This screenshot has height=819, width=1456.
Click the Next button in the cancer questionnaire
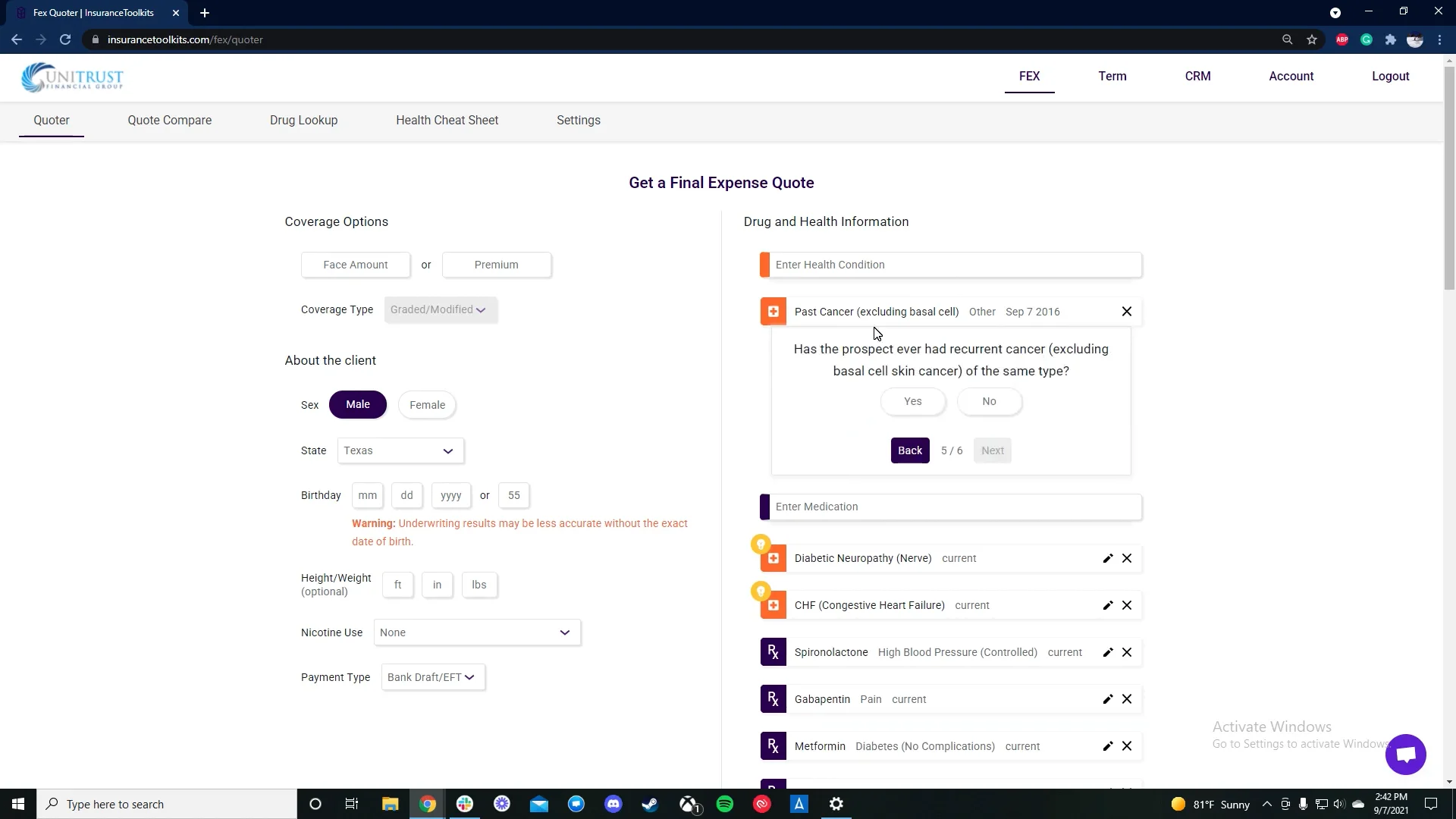click(x=993, y=450)
